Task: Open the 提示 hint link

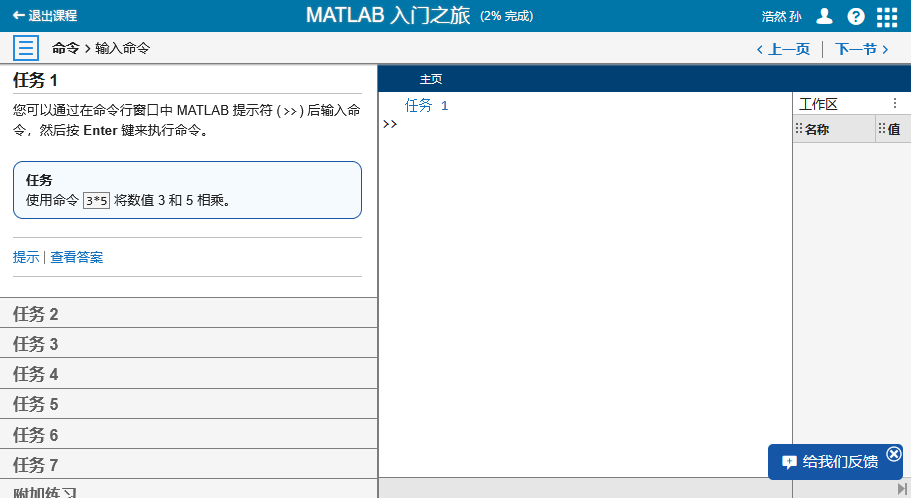Action: [26, 257]
